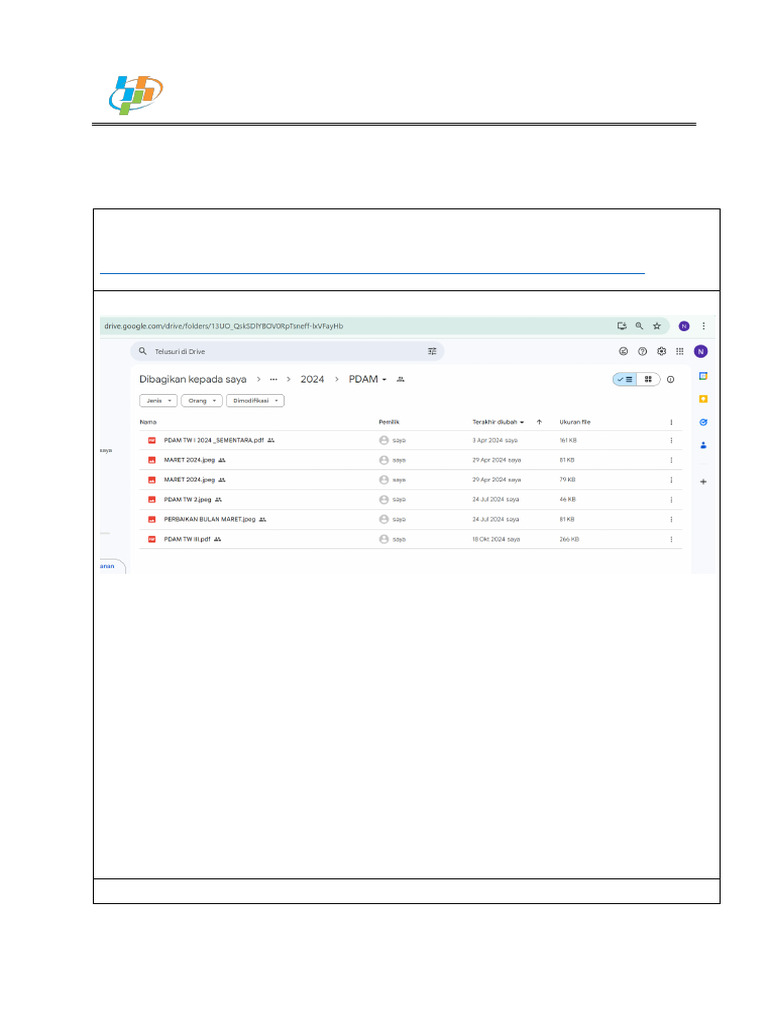768x1024 pixels.
Task: Open Google Keep in side panel
Action: click(703, 398)
